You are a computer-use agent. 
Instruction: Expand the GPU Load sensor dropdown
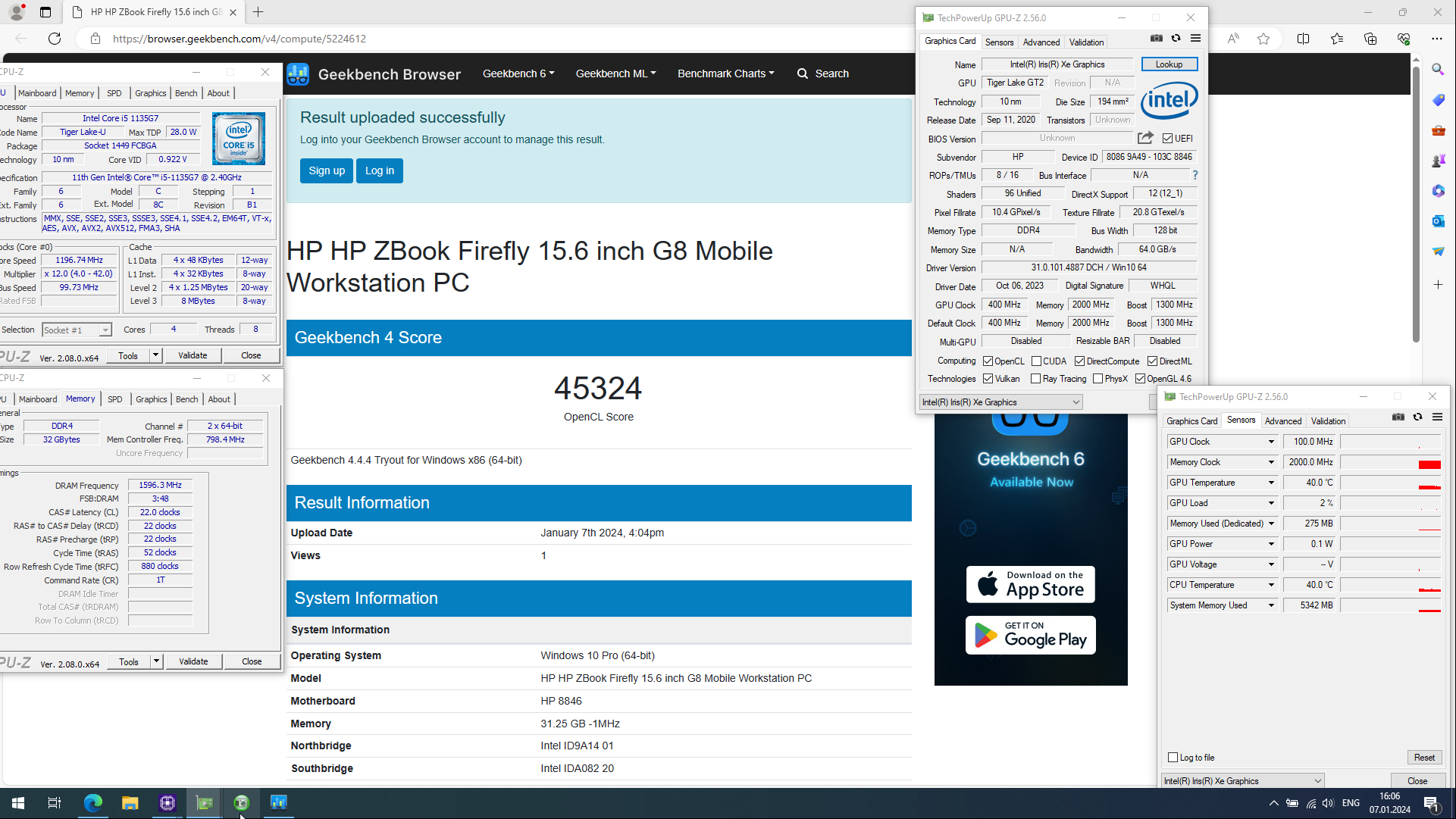pyautogui.click(x=1271, y=503)
